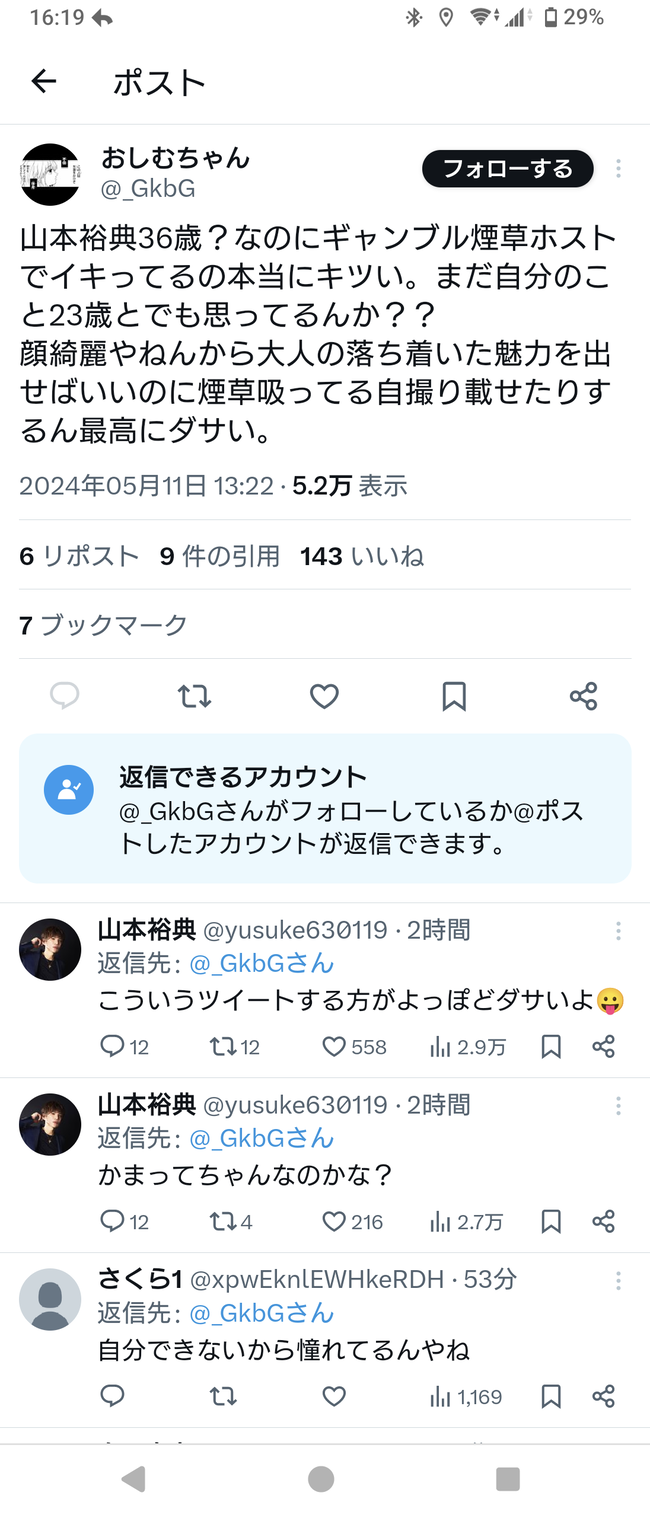This screenshot has height=1518, width=650.
Task: Like the main post with the heart icon
Action: (x=324, y=696)
